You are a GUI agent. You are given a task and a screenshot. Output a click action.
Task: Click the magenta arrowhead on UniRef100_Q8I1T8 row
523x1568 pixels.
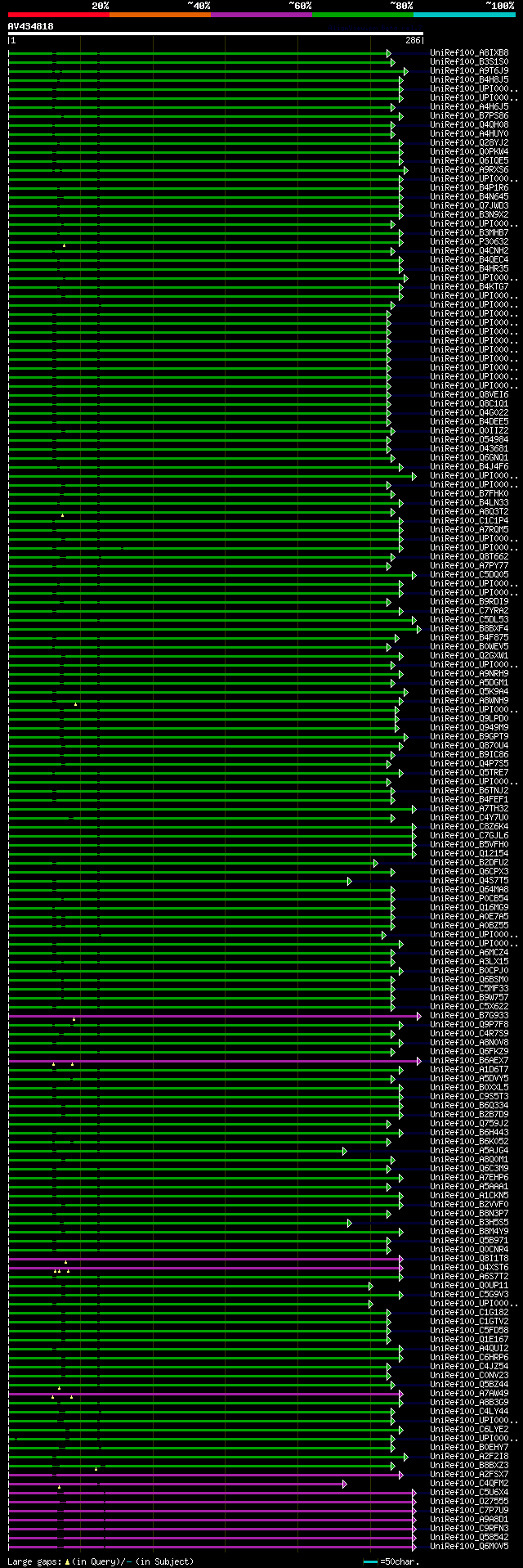(x=401, y=1259)
